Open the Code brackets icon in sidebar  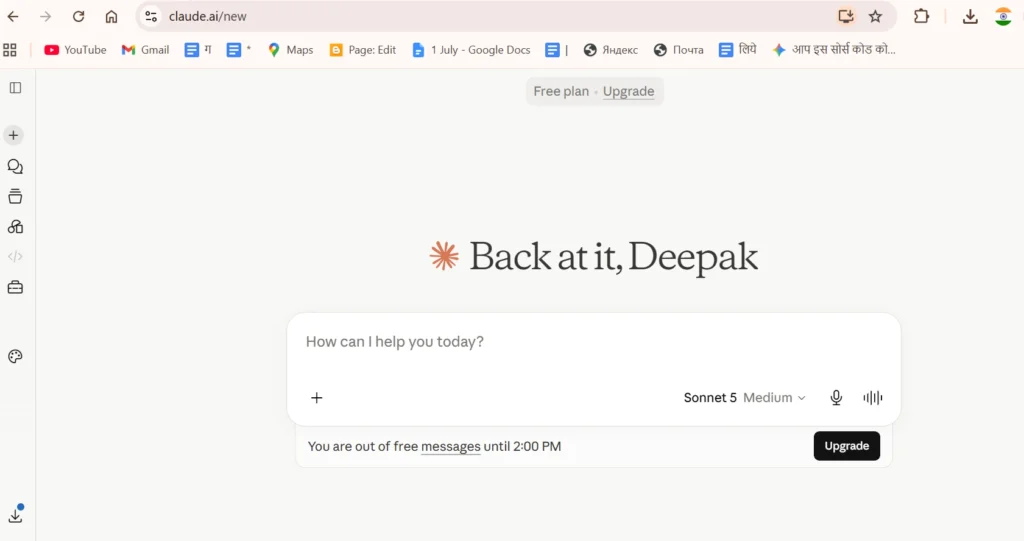coord(15,256)
